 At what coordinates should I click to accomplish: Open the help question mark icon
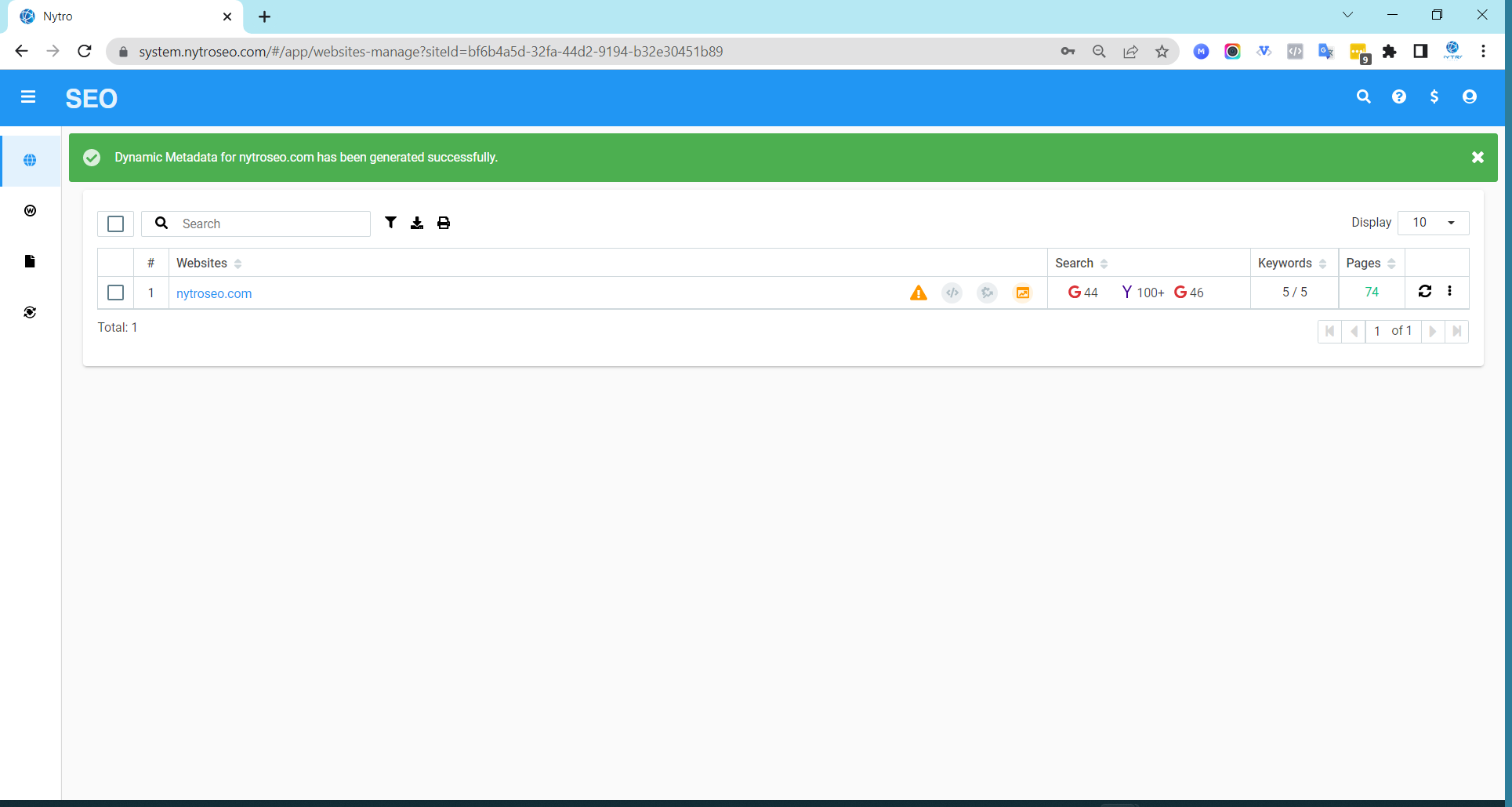[1399, 96]
